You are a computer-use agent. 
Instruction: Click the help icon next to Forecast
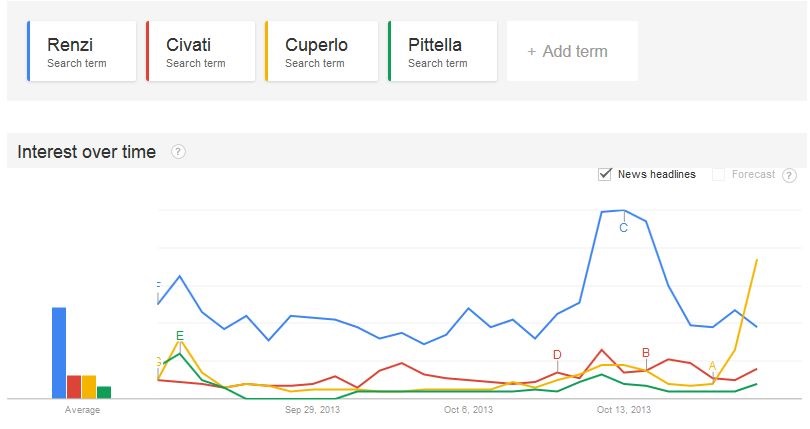pyautogui.click(x=789, y=175)
